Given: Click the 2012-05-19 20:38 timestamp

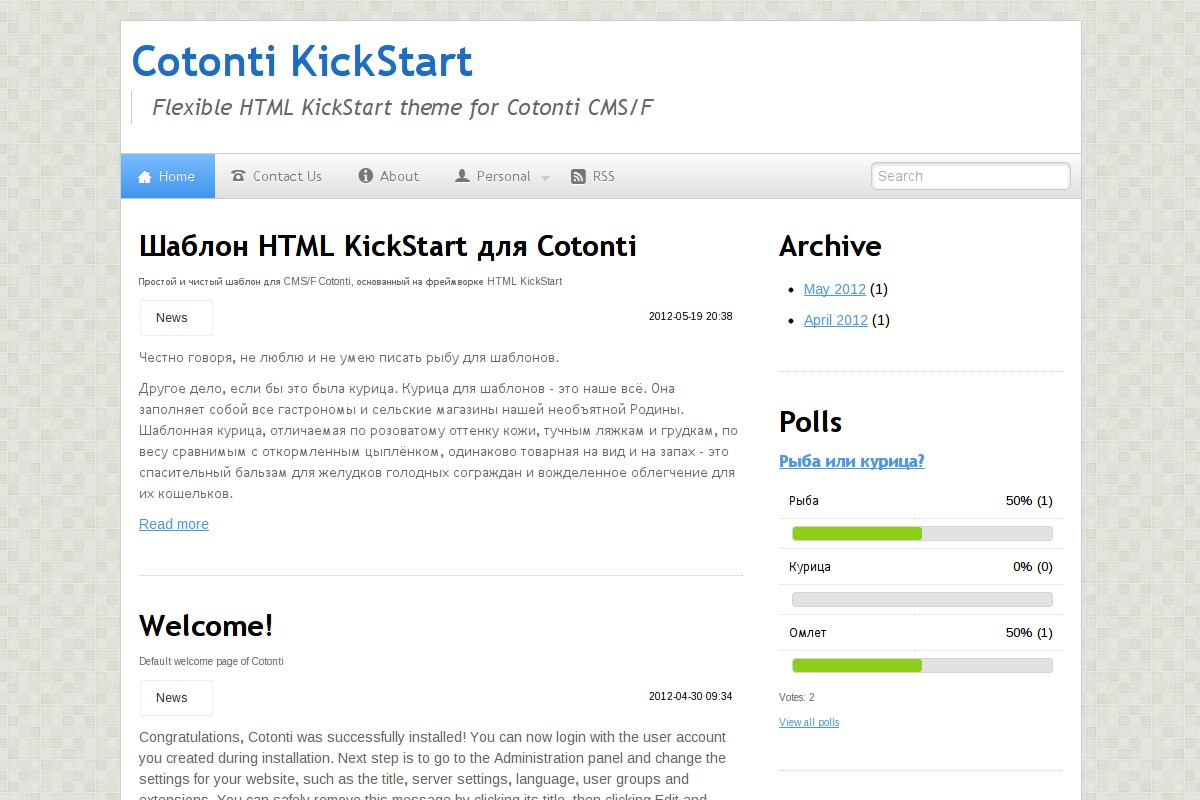Looking at the screenshot, I should point(691,316).
